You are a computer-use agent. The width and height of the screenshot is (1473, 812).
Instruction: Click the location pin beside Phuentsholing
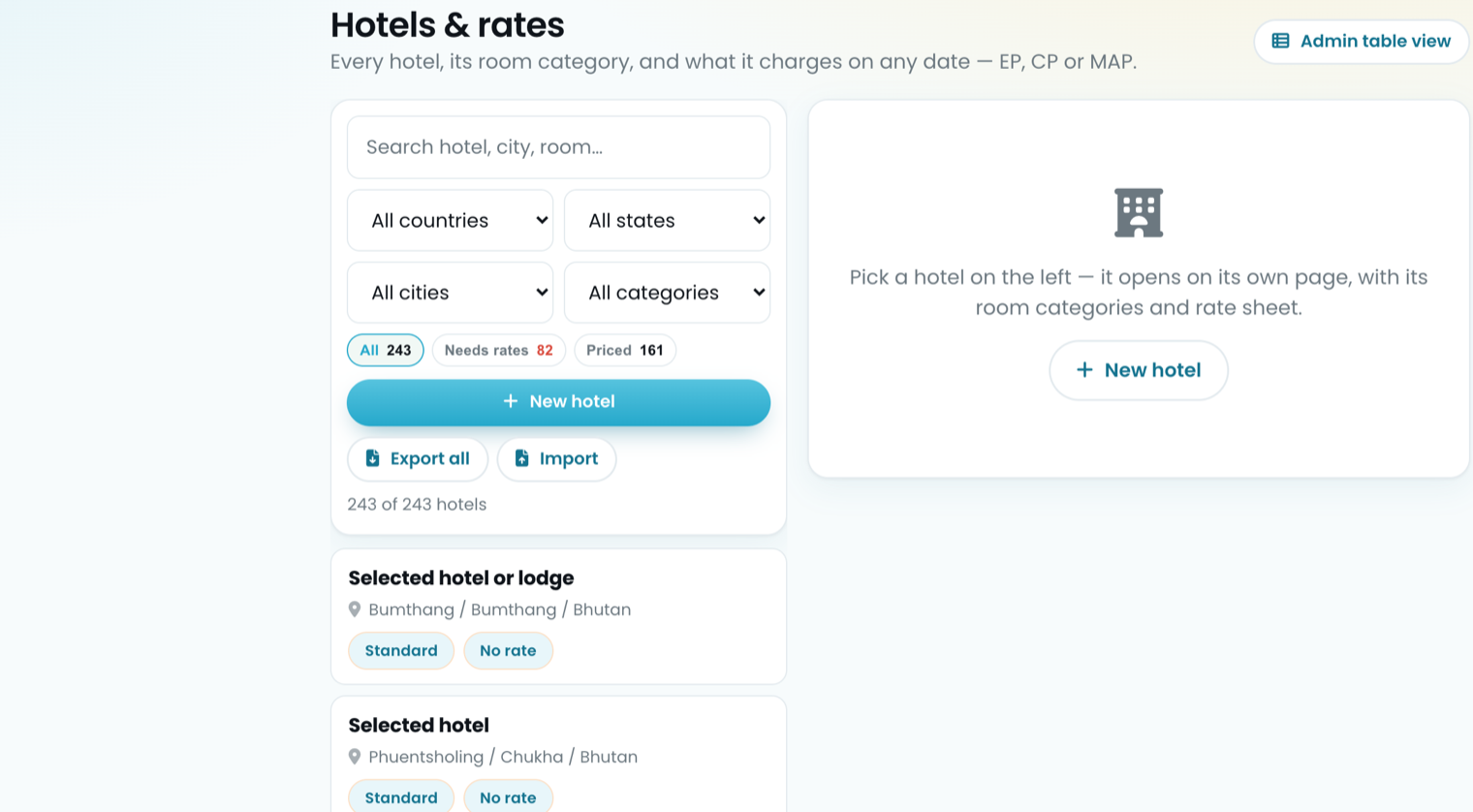355,757
